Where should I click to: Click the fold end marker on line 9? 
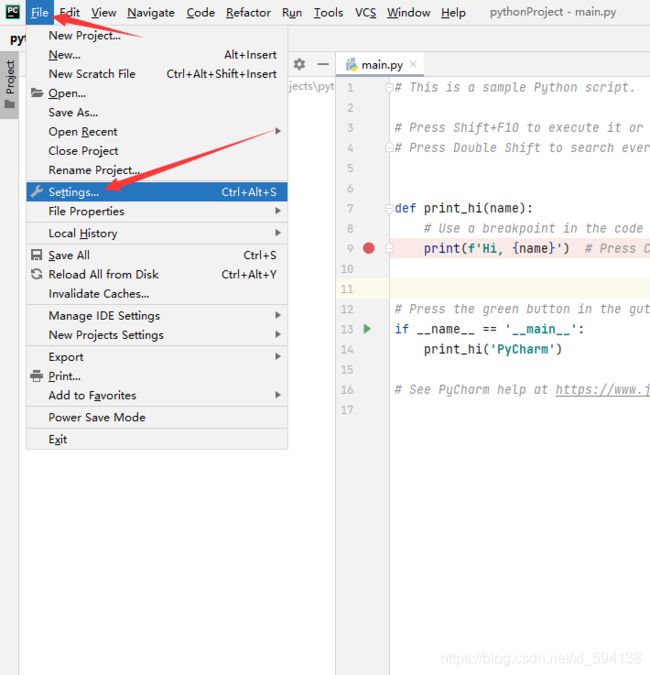point(389,248)
